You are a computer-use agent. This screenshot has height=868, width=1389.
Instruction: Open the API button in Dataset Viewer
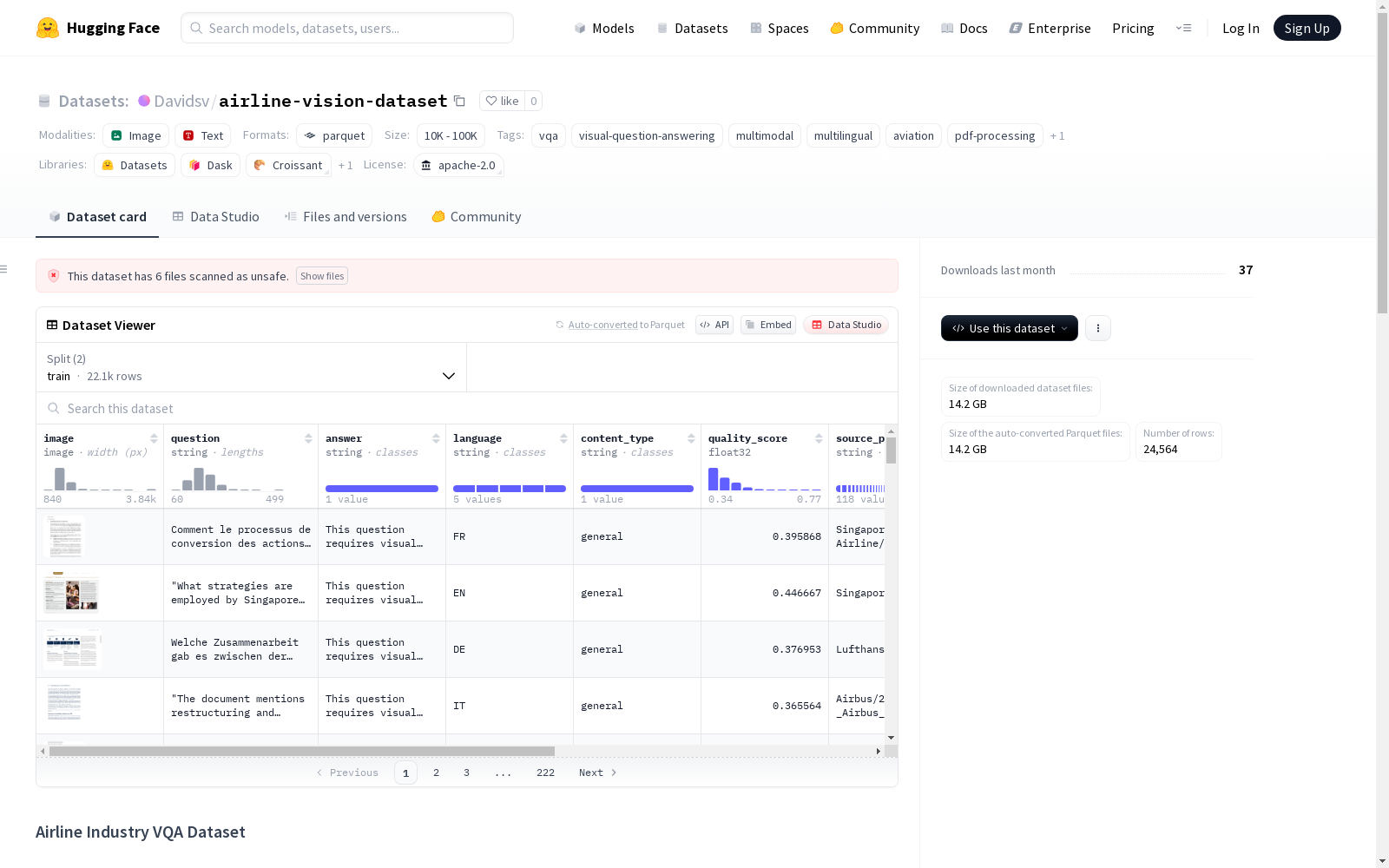click(714, 325)
